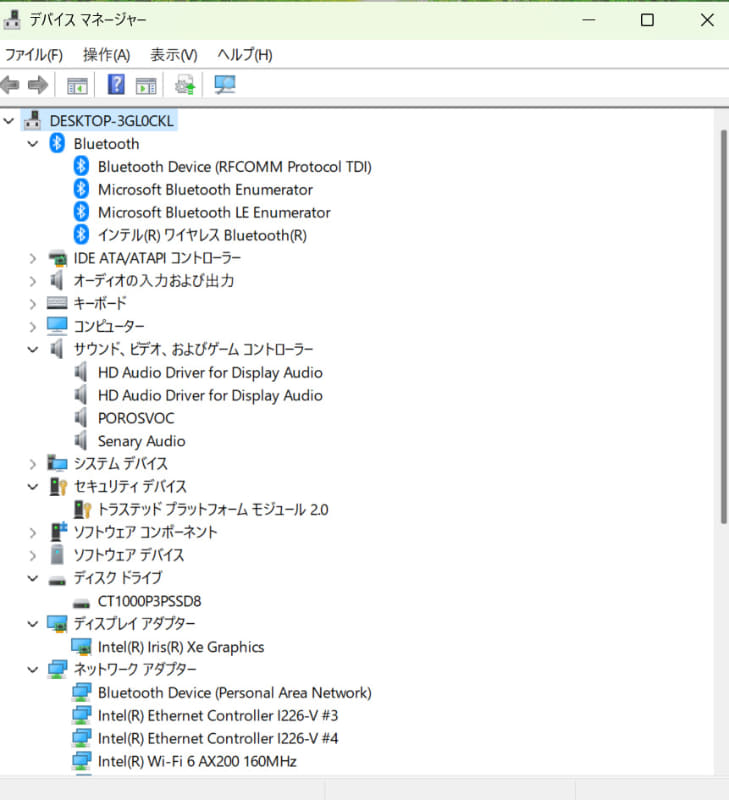Expand the キーボード category
Image resolution: width=729 pixels, height=800 pixels.
point(33,304)
